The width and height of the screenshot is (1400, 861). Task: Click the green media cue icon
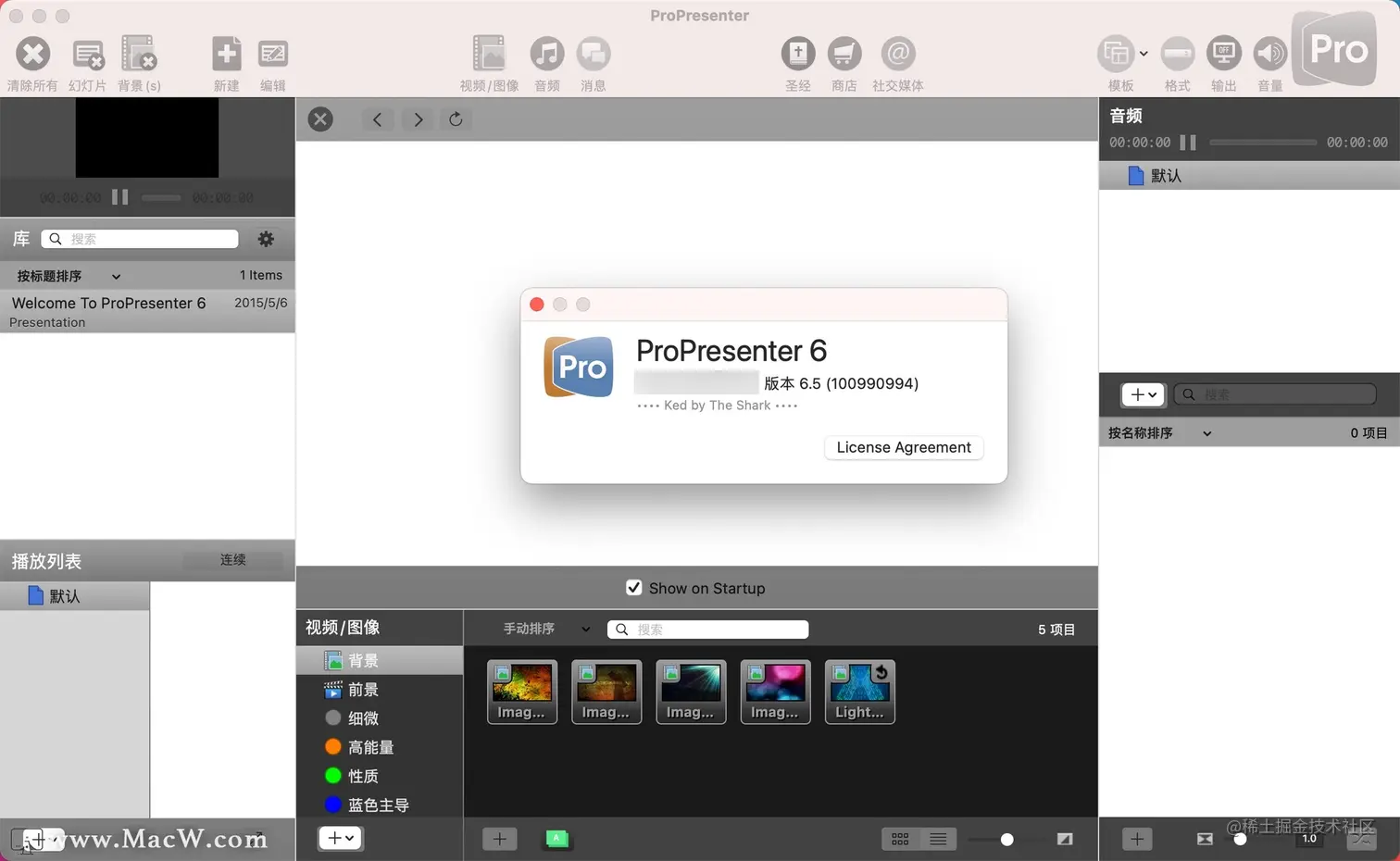click(x=556, y=839)
